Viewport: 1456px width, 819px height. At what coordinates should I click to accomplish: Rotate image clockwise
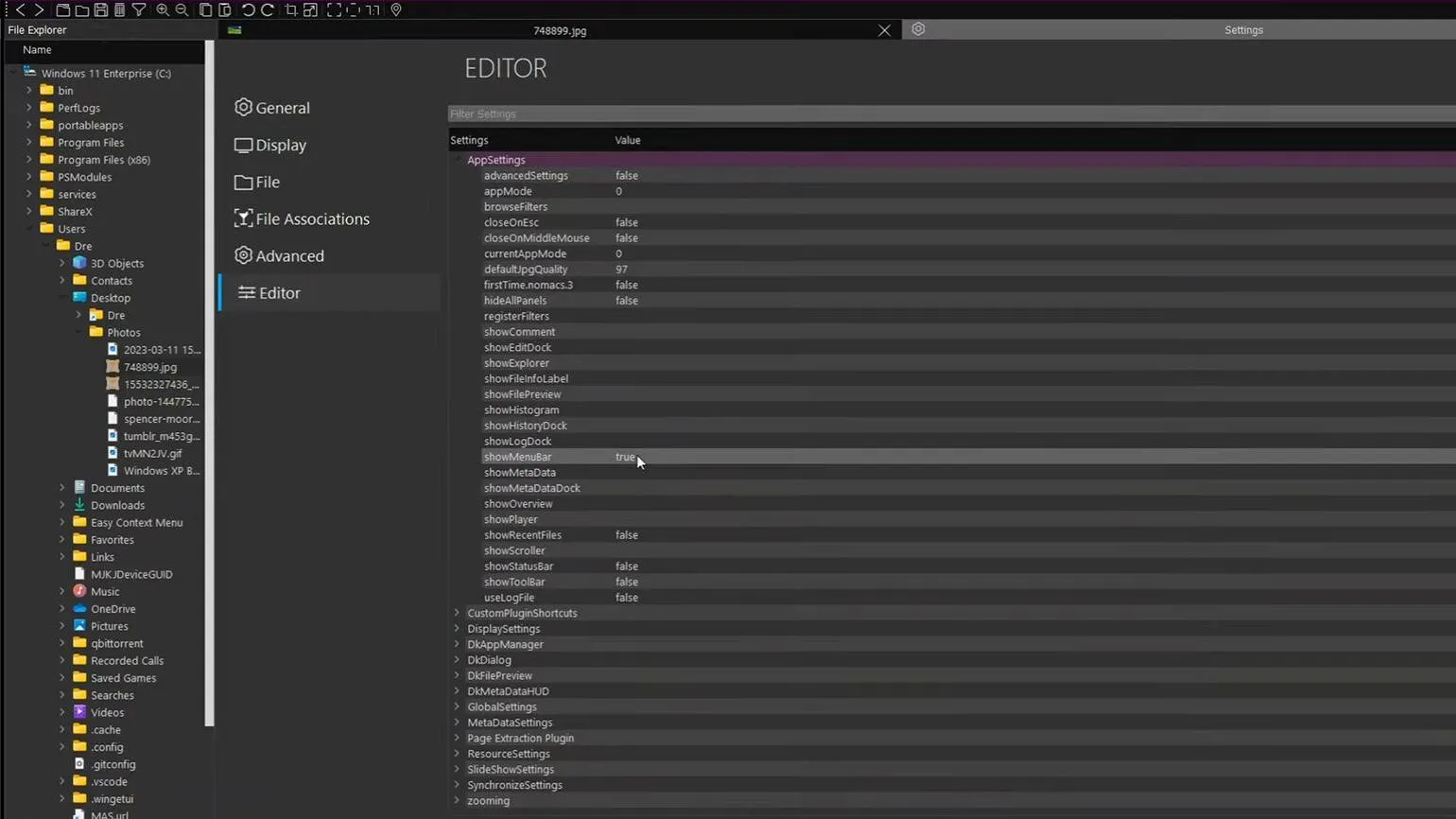268,9
